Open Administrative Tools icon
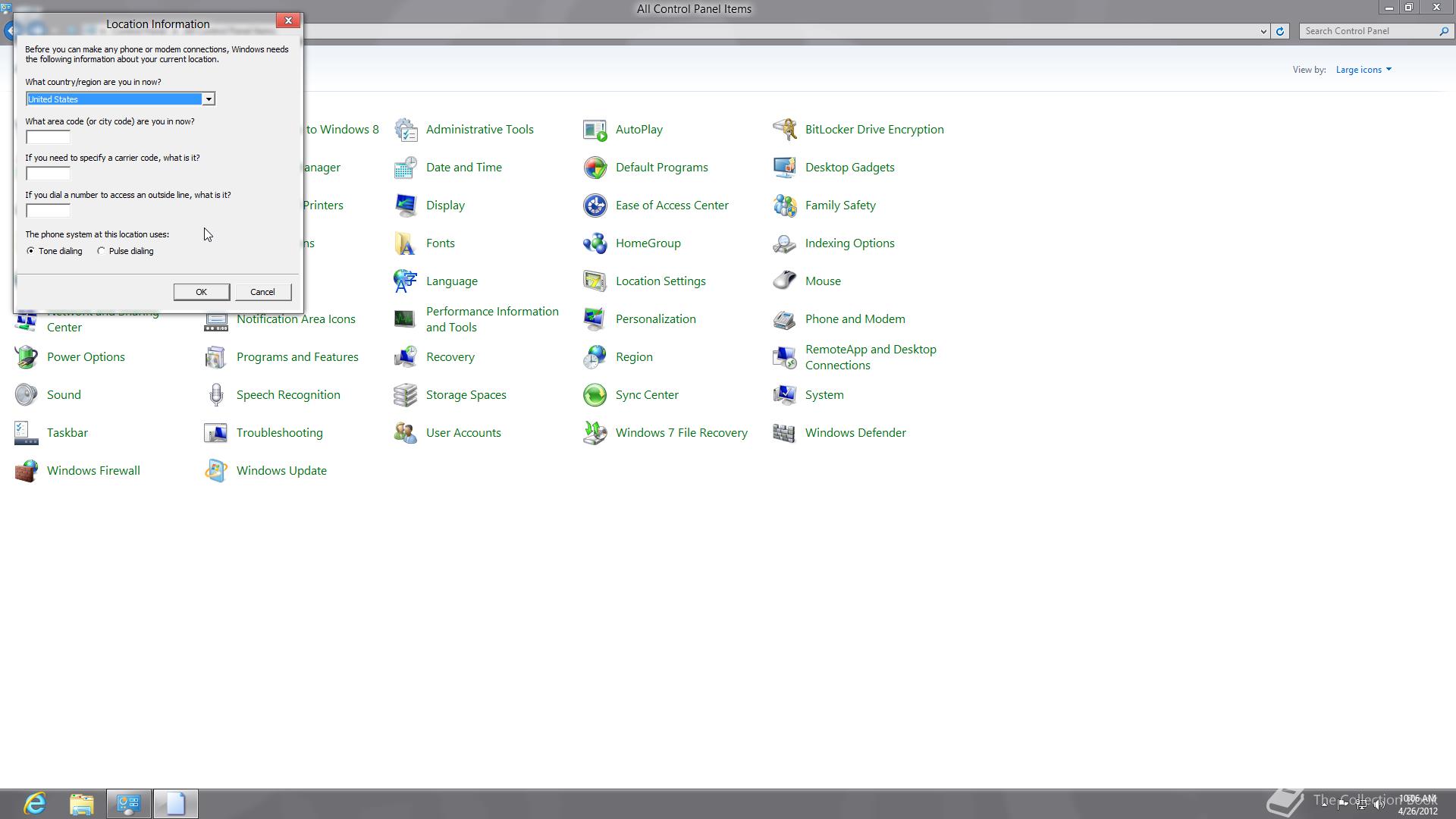This screenshot has width=1456, height=819. tap(406, 130)
